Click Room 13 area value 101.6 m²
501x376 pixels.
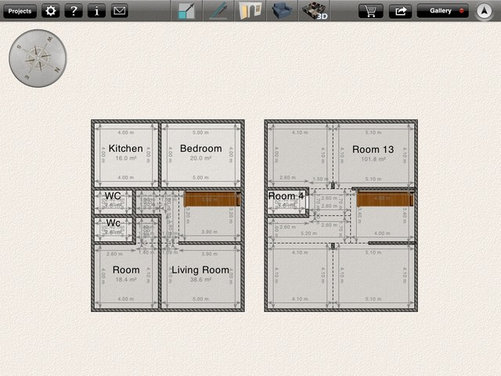tap(373, 159)
